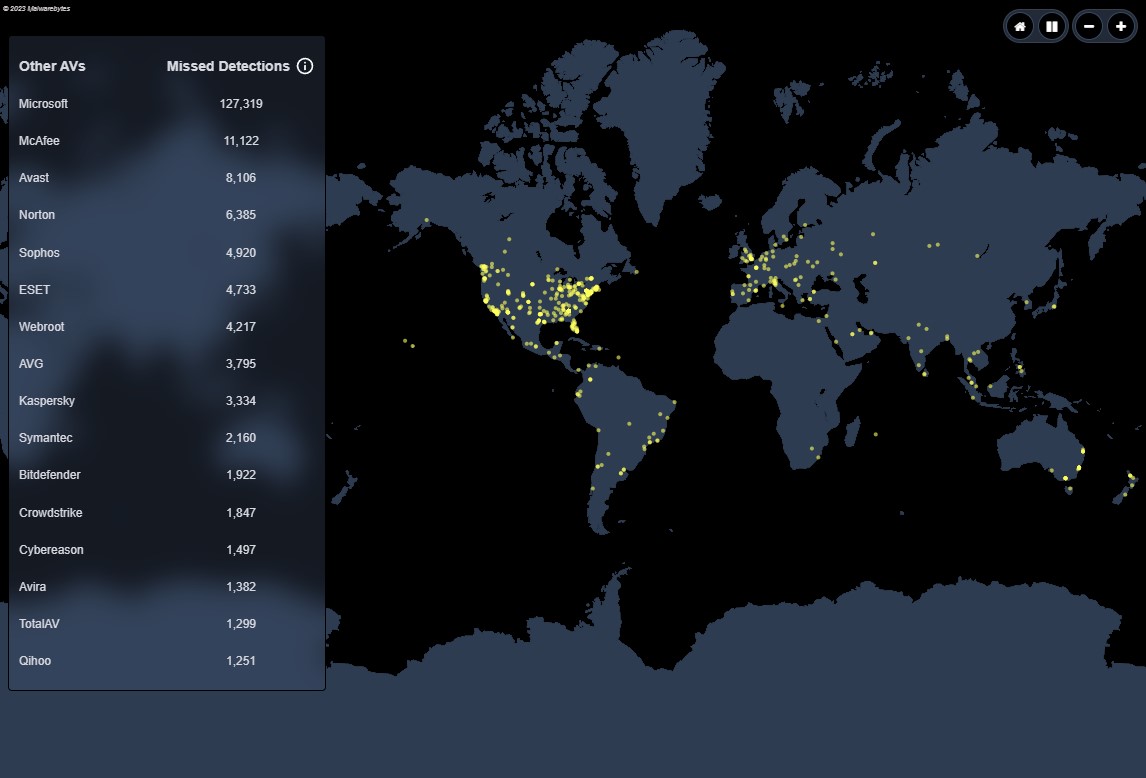Zoom out the map with minus button
The width and height of the screenshot is (1146, 778).
click(x=1088, y=27)
